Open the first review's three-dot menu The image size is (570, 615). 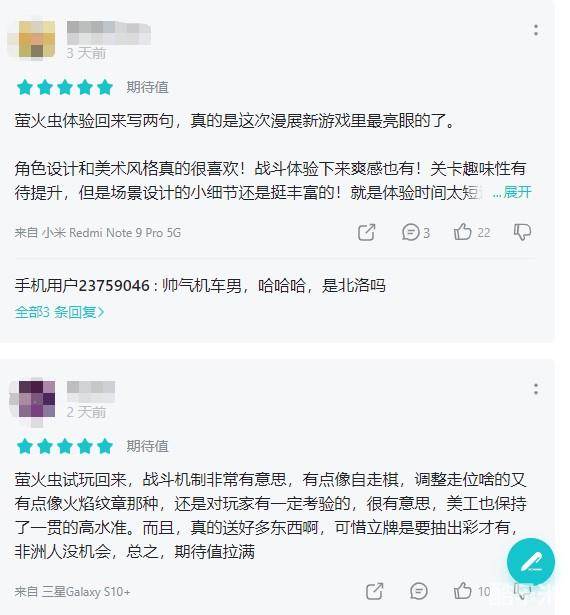point(535,30)
